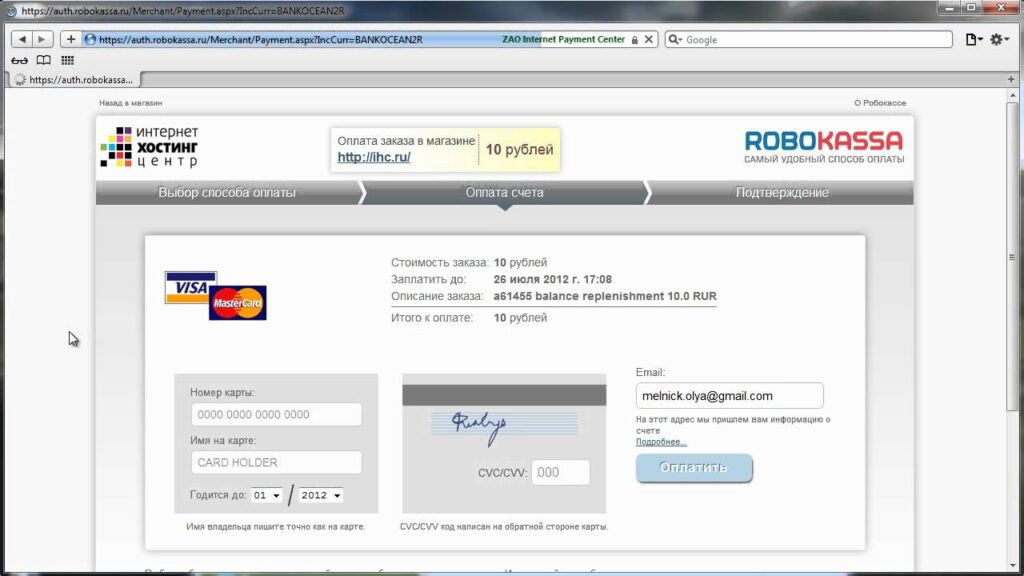The image size is (1024, 576).
Task: Open the settings gear menu
Action: (1000, 39)
